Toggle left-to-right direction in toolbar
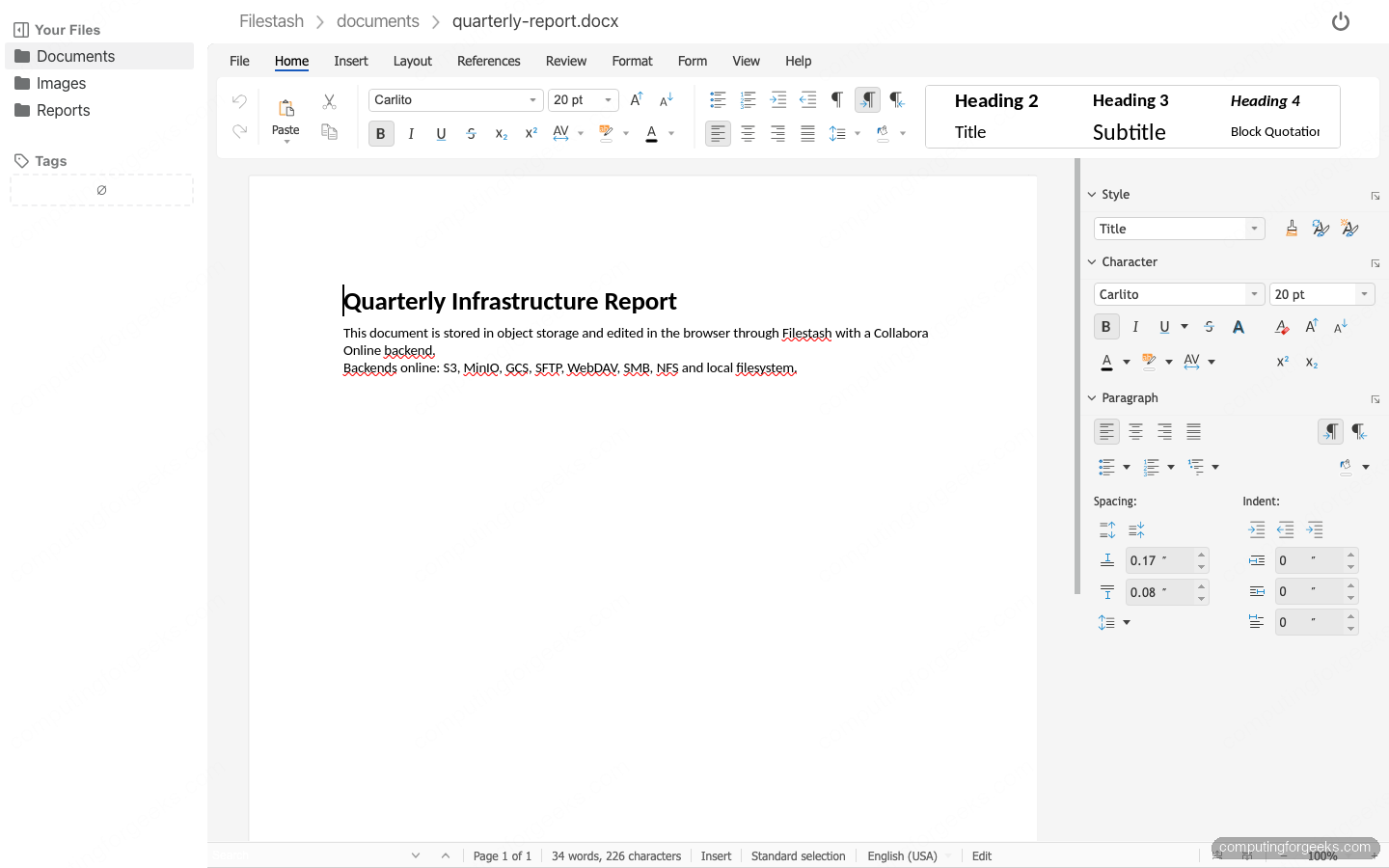The height and width of the screenshot is (868, 1389). [x=867, y=99]
